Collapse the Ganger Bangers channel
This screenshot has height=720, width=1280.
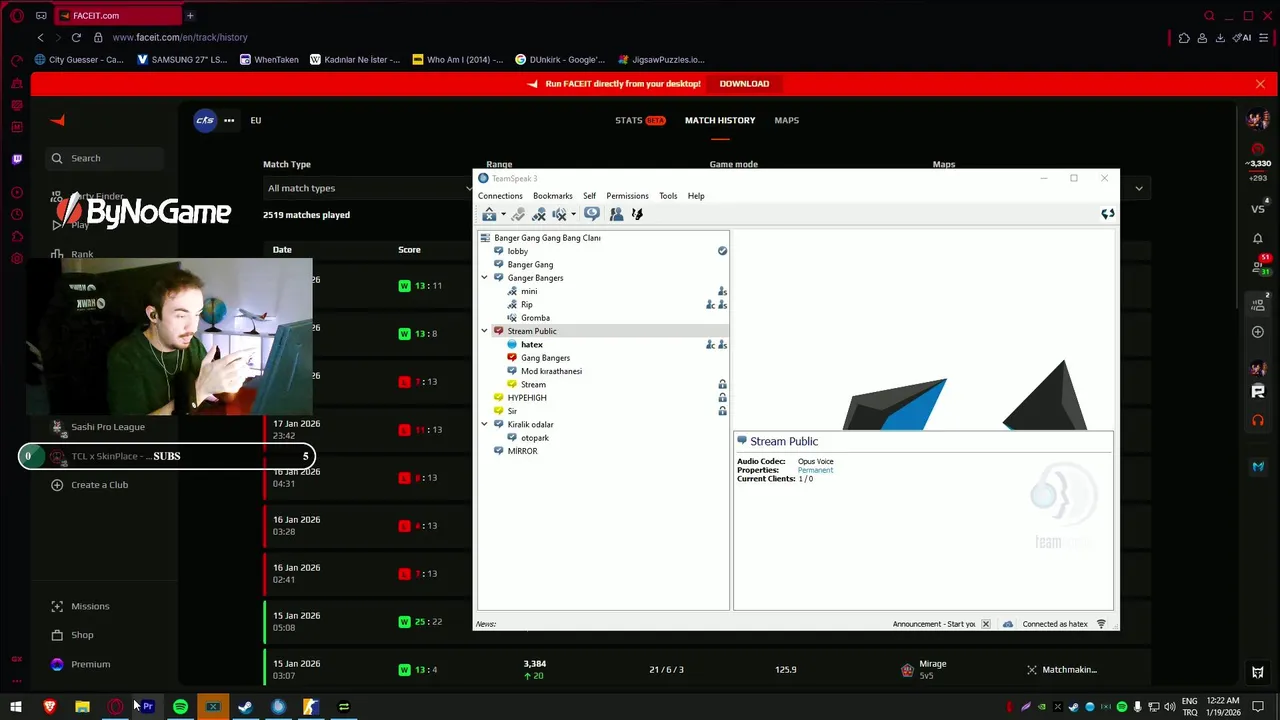point(485,278)
